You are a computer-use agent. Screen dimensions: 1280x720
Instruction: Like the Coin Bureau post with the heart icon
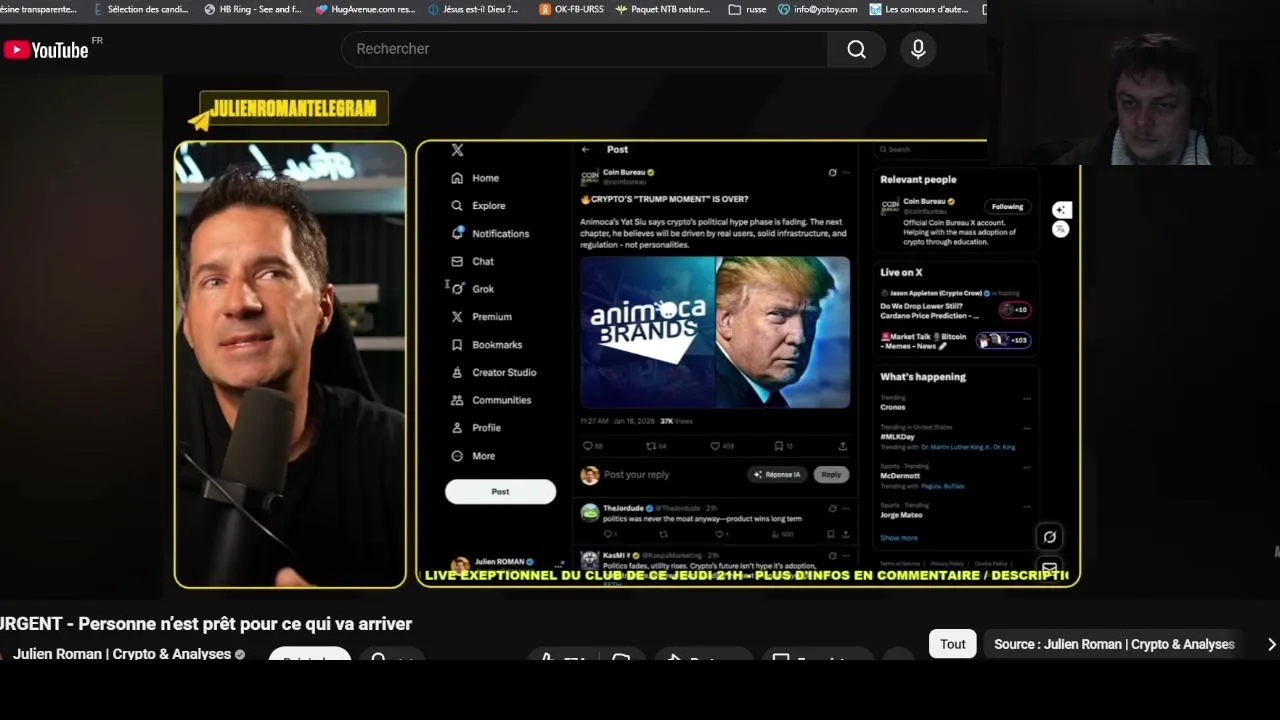pyautogui.click(x=715, y=446)
